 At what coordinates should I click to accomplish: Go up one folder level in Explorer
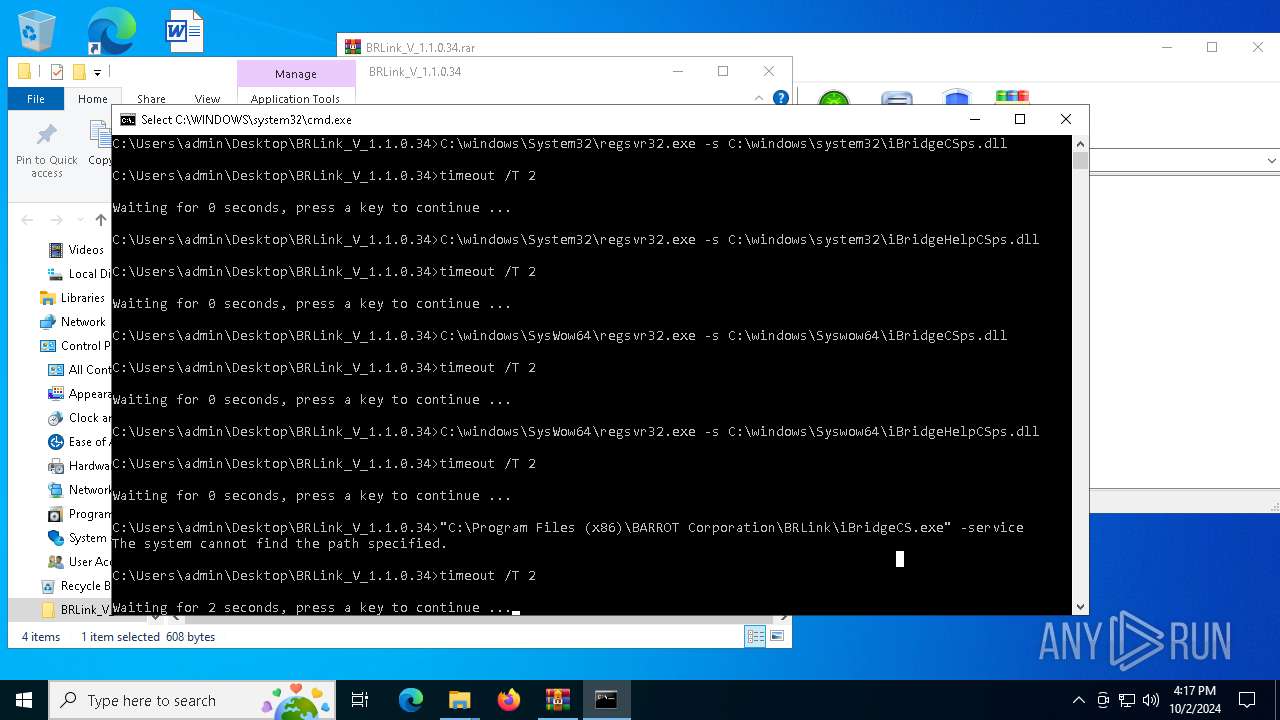pyautogui.click(x=101, y=220)
